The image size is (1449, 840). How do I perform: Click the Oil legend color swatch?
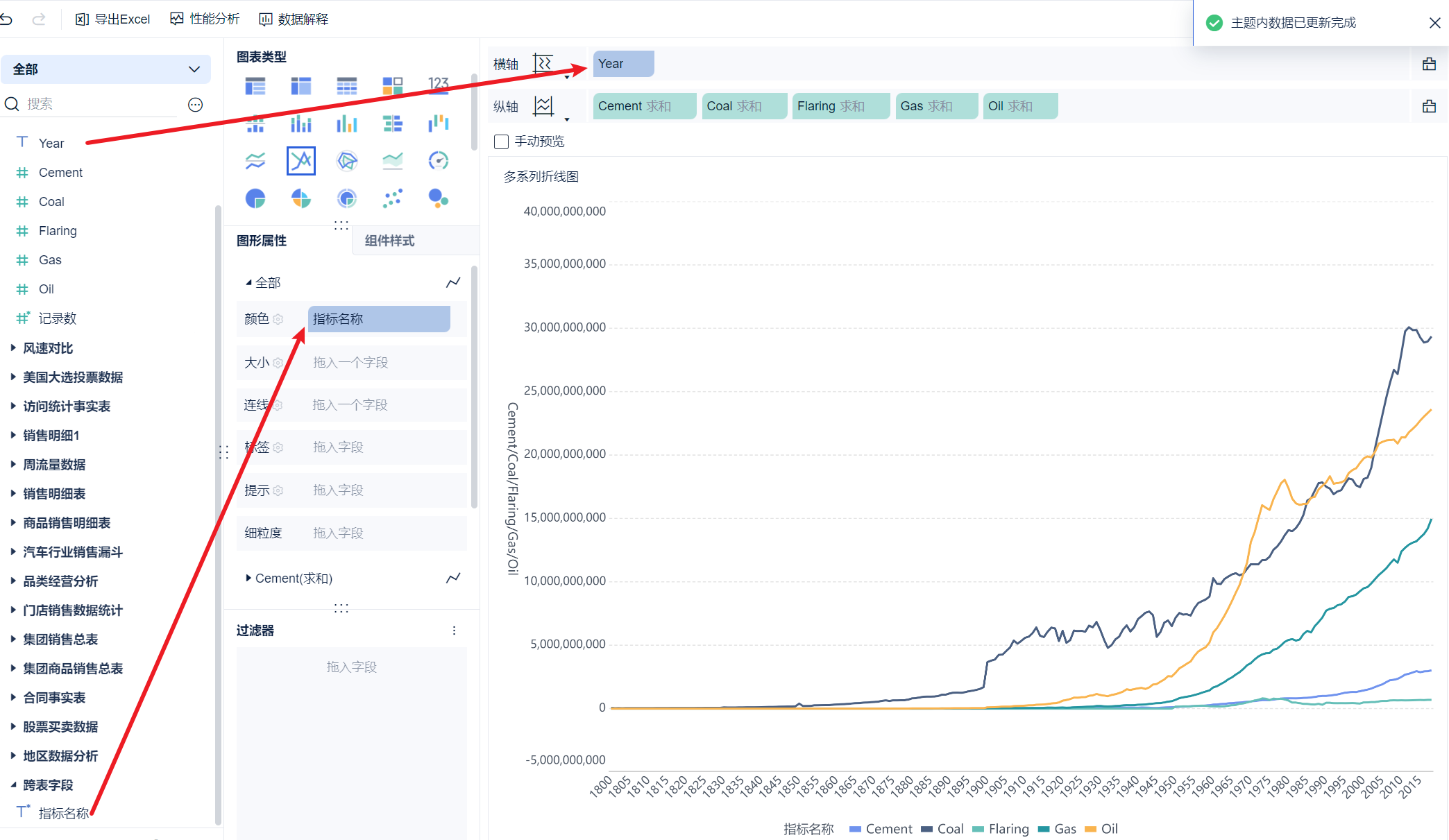tap(1090, 829)
